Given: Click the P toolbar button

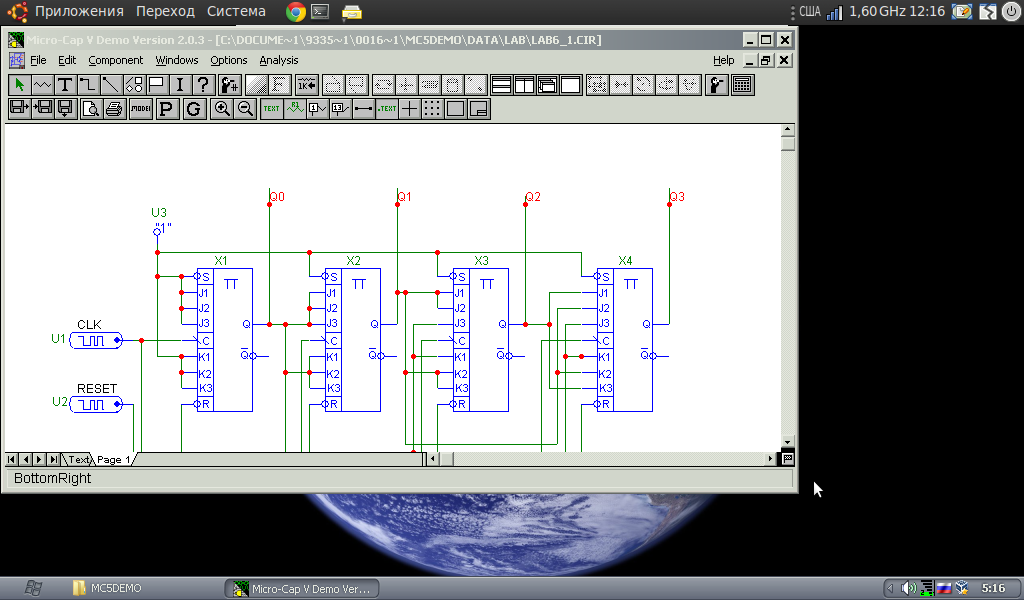Looking at the screenshot, I should pyautogui.click(x=167, y=108).
